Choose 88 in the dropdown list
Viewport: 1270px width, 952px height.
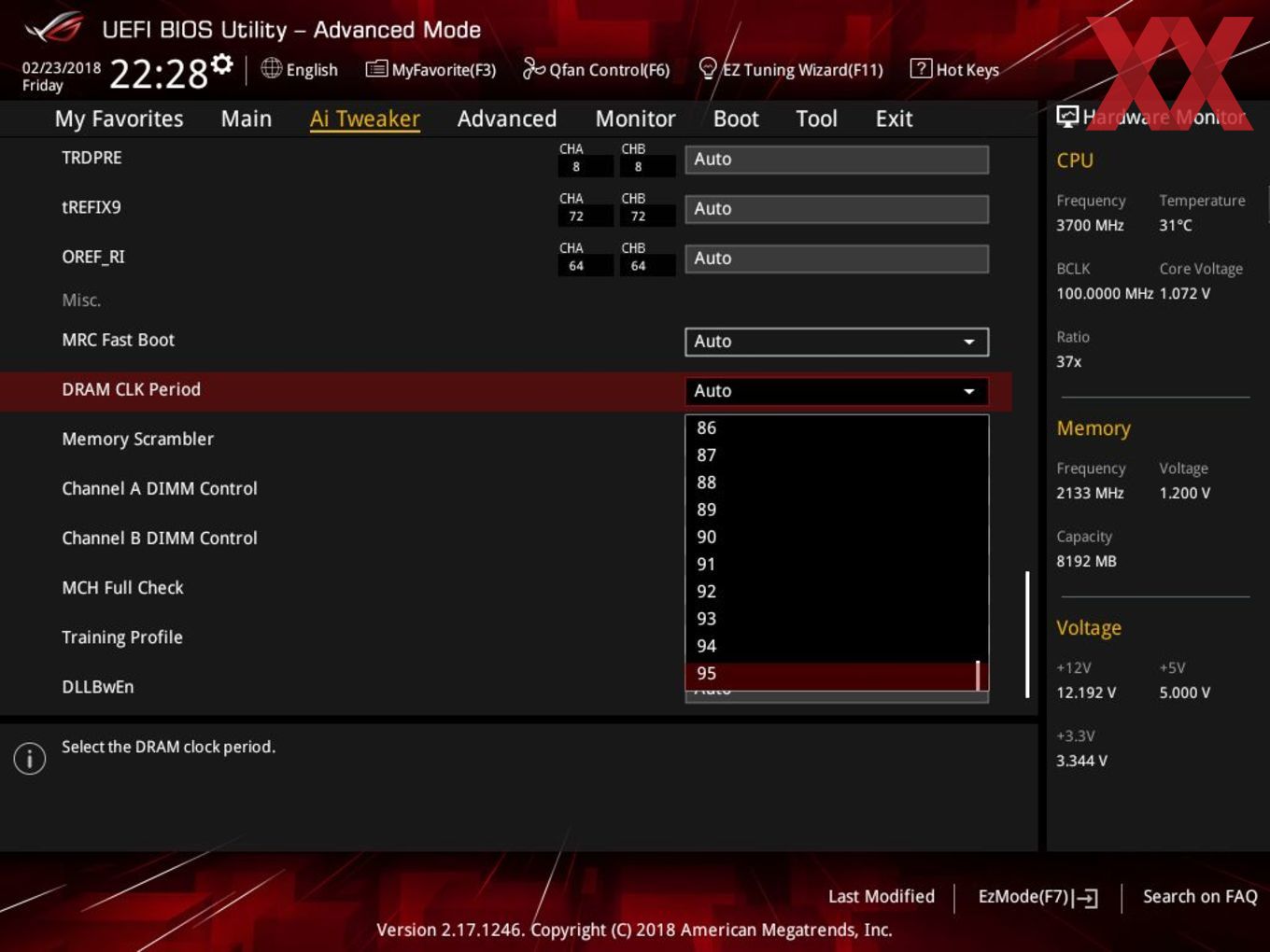pos(837,483)
